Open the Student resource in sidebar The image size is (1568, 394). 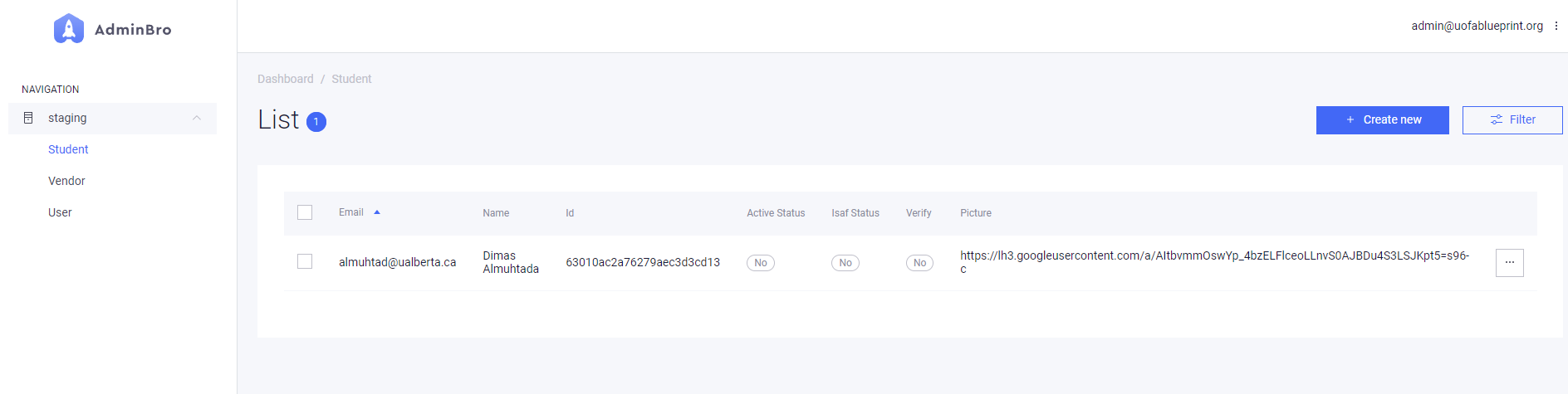tap(68, 149)
